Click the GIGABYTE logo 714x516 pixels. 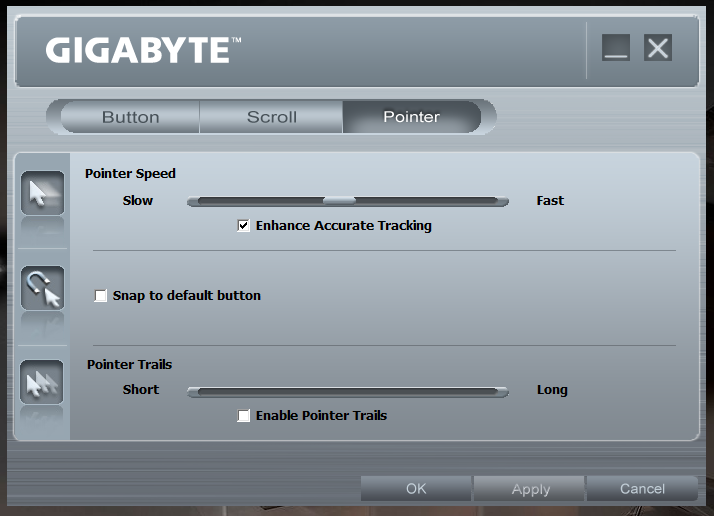143,50
